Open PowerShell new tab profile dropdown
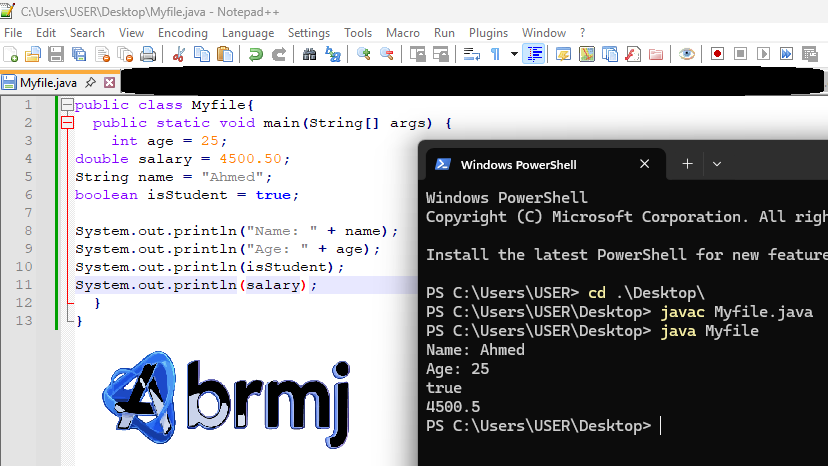Viewport: 828px width, 466px height. coord(717,164)
